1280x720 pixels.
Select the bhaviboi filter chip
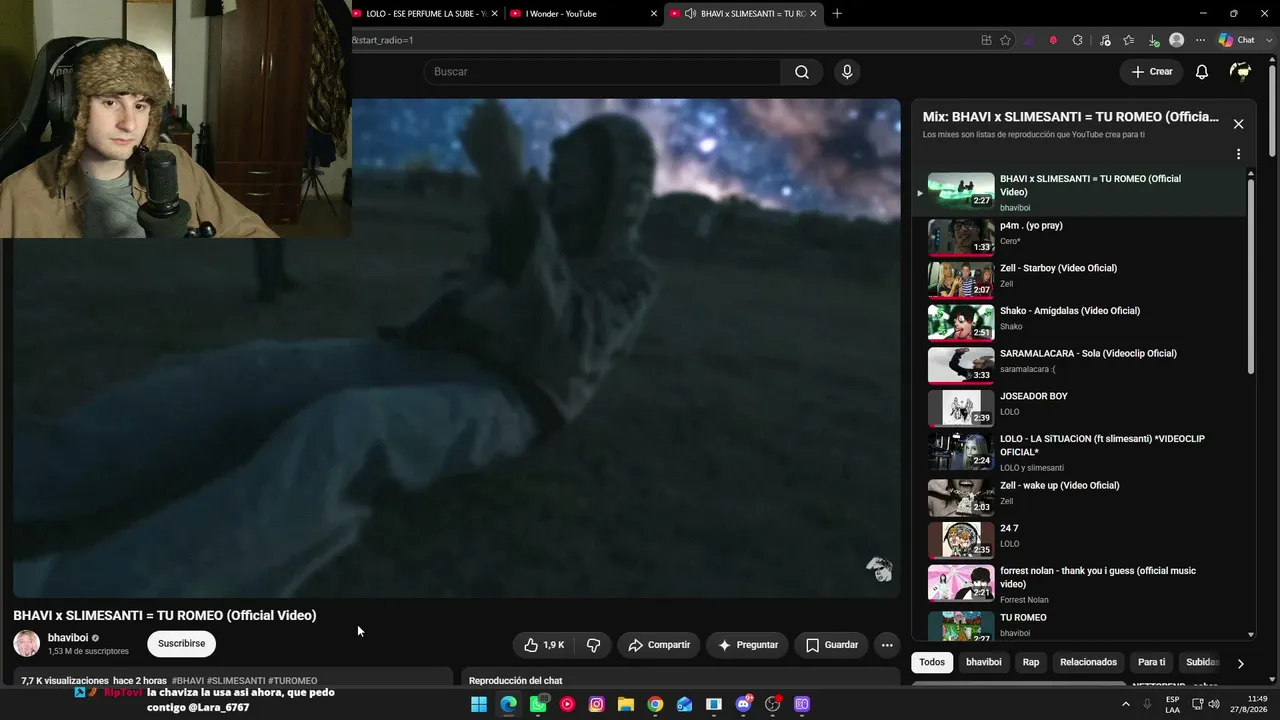pyautogui.click(x=984, y=662)
